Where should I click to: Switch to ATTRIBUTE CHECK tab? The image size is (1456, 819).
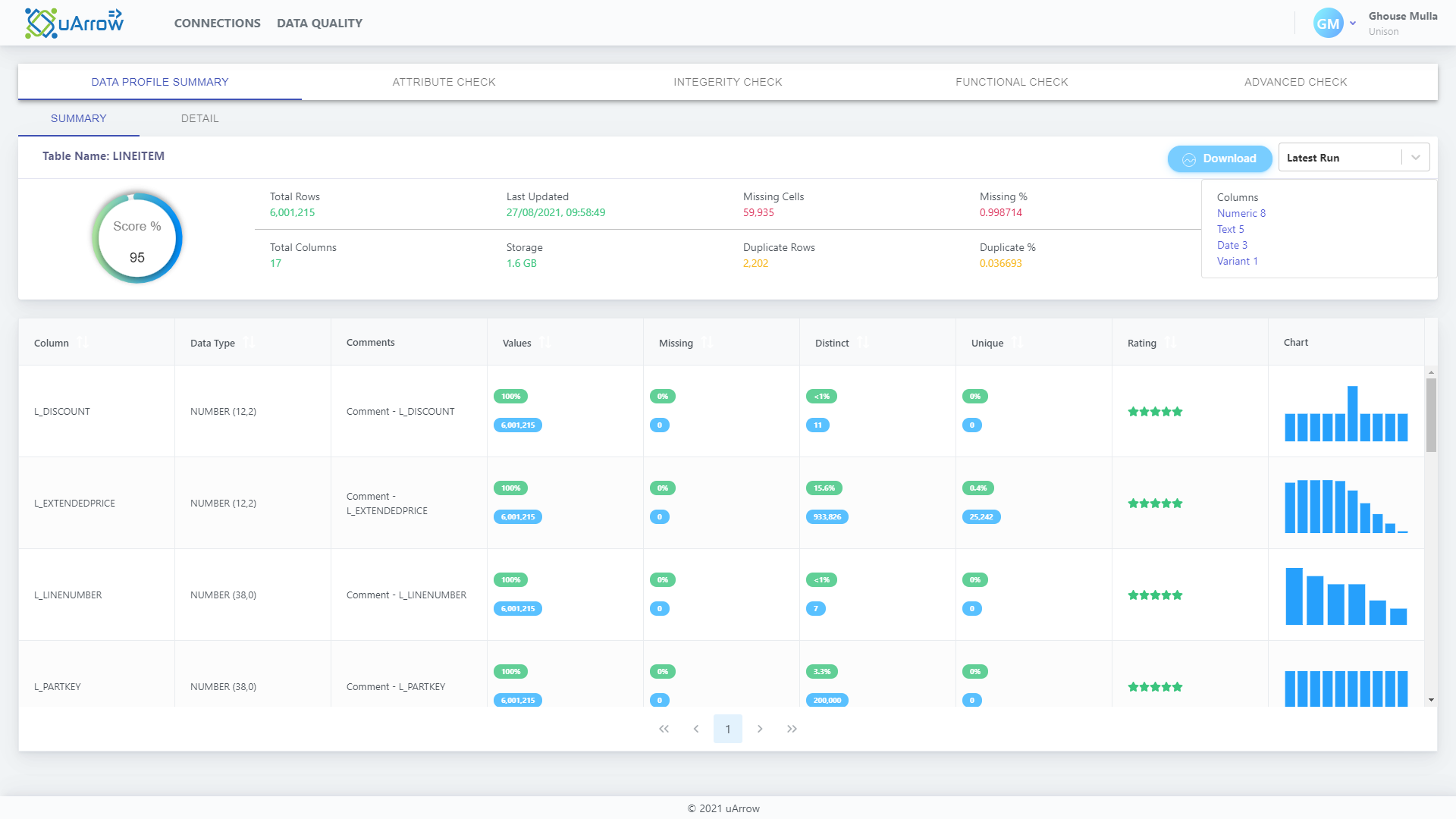pyautogui.click(x=444, y=82)
